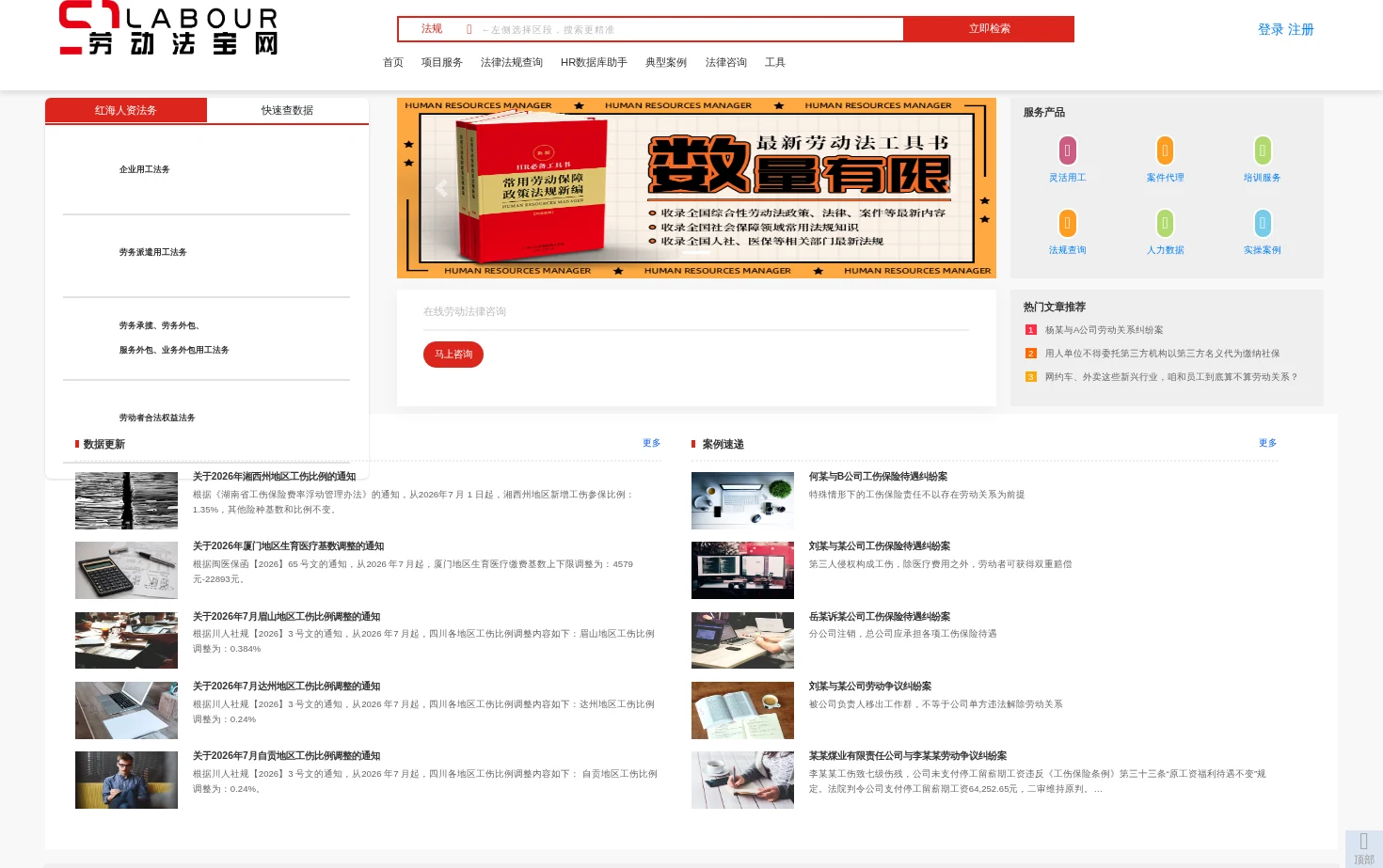The height and width of the screenshot is (868, 1383).
Task: Switch to 红海人资法务 tab
Action: pos(126,110)
